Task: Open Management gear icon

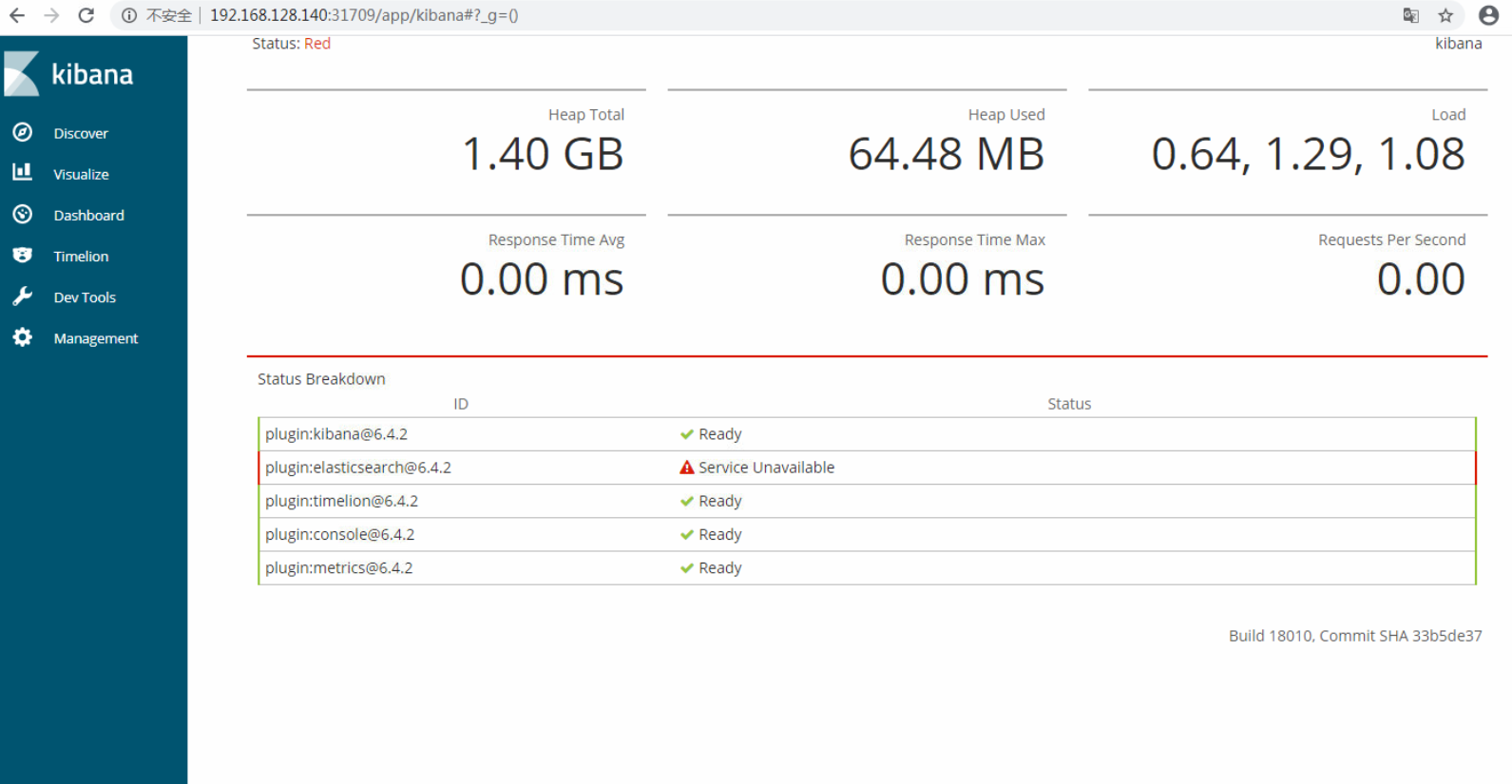Action: click(x=23, y=337)
